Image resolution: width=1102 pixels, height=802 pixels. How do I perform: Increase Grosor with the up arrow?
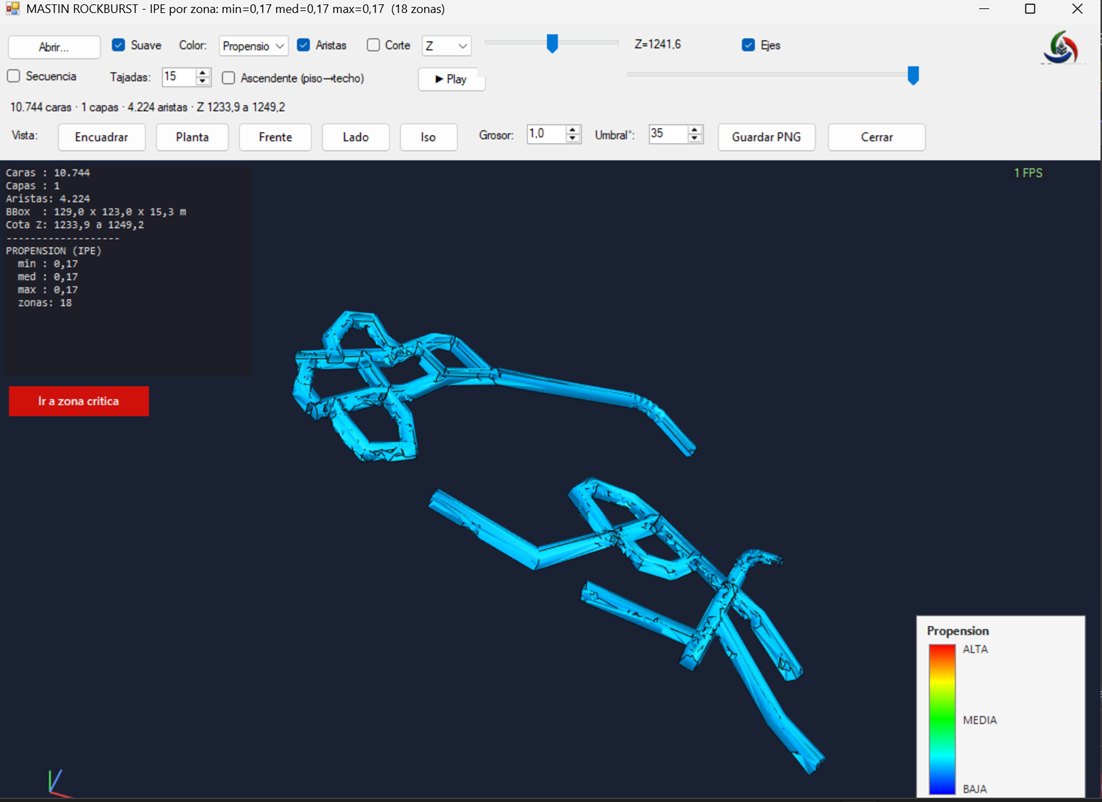573,129
